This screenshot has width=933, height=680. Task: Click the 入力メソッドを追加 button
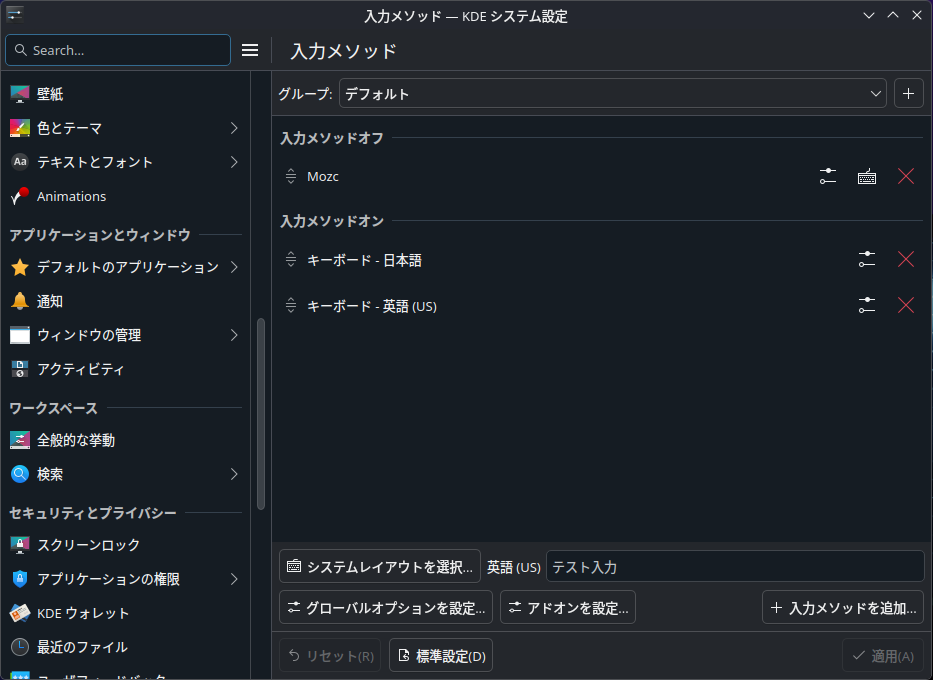842,607
